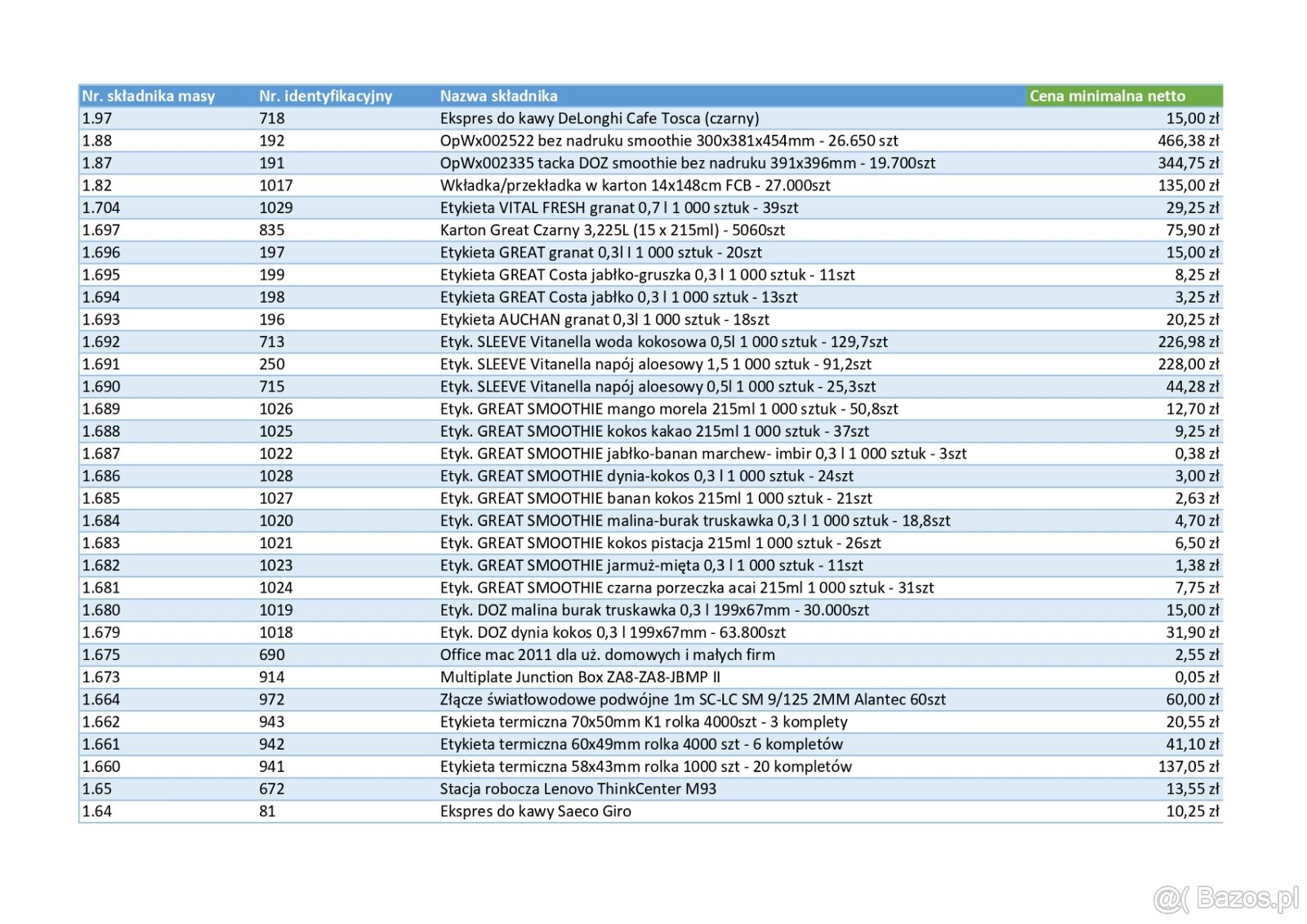Select the price 228,00 zł
1307x924 pixels.
(1189, 364)
